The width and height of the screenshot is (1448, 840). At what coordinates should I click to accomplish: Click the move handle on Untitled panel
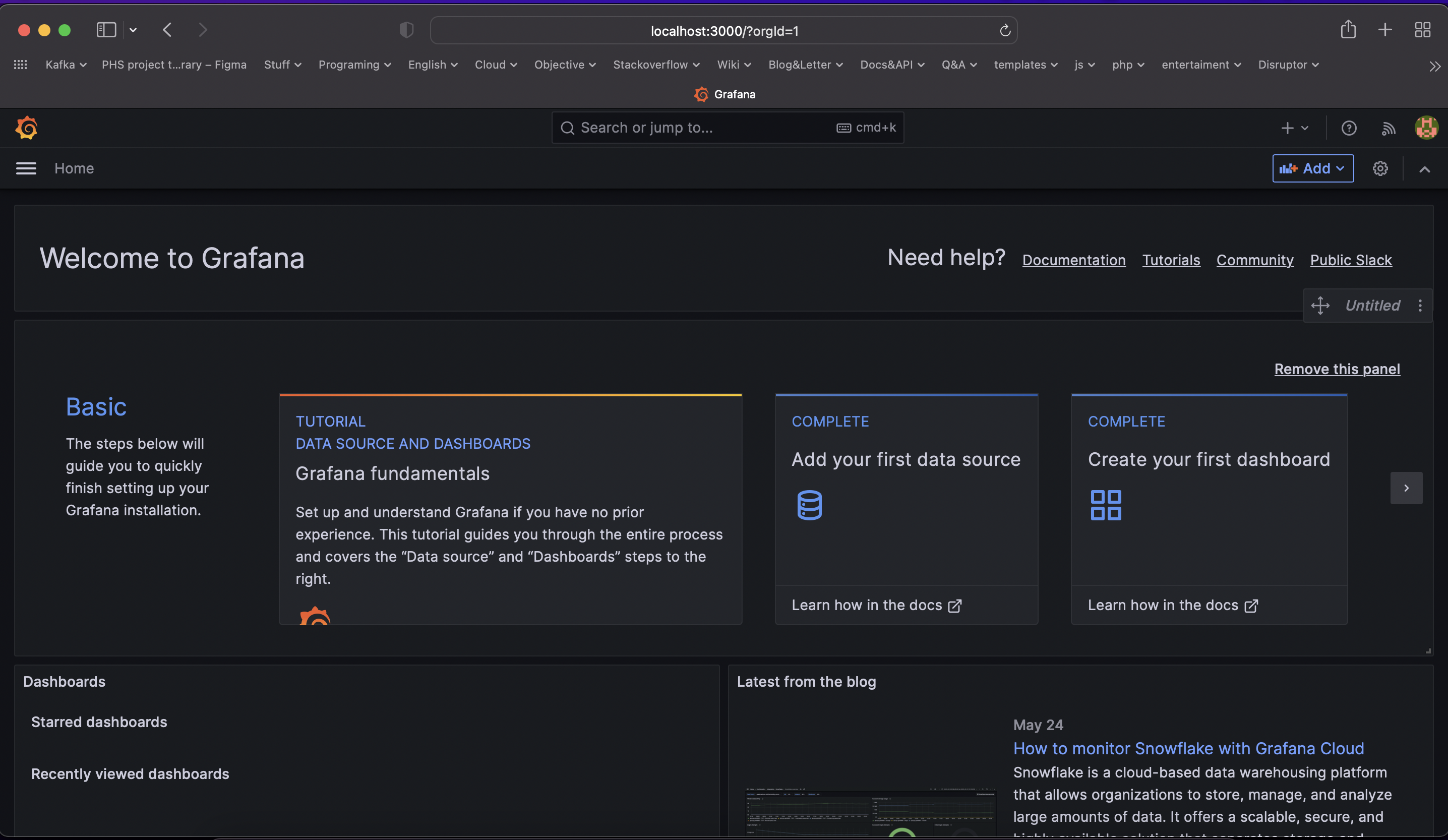click(x=1320, y=306)
